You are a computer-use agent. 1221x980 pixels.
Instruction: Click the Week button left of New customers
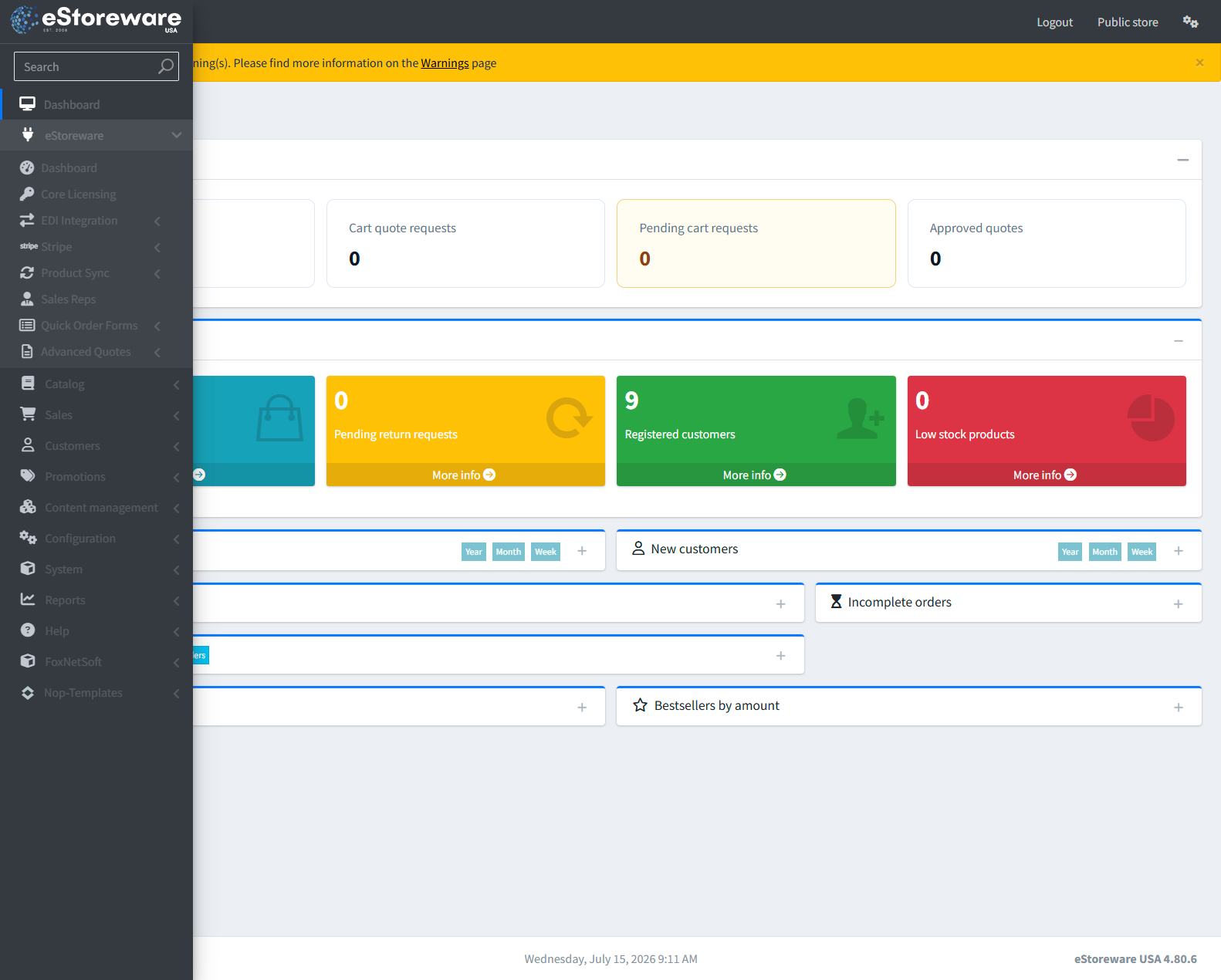pyautogui.click(x=546, y=552)
